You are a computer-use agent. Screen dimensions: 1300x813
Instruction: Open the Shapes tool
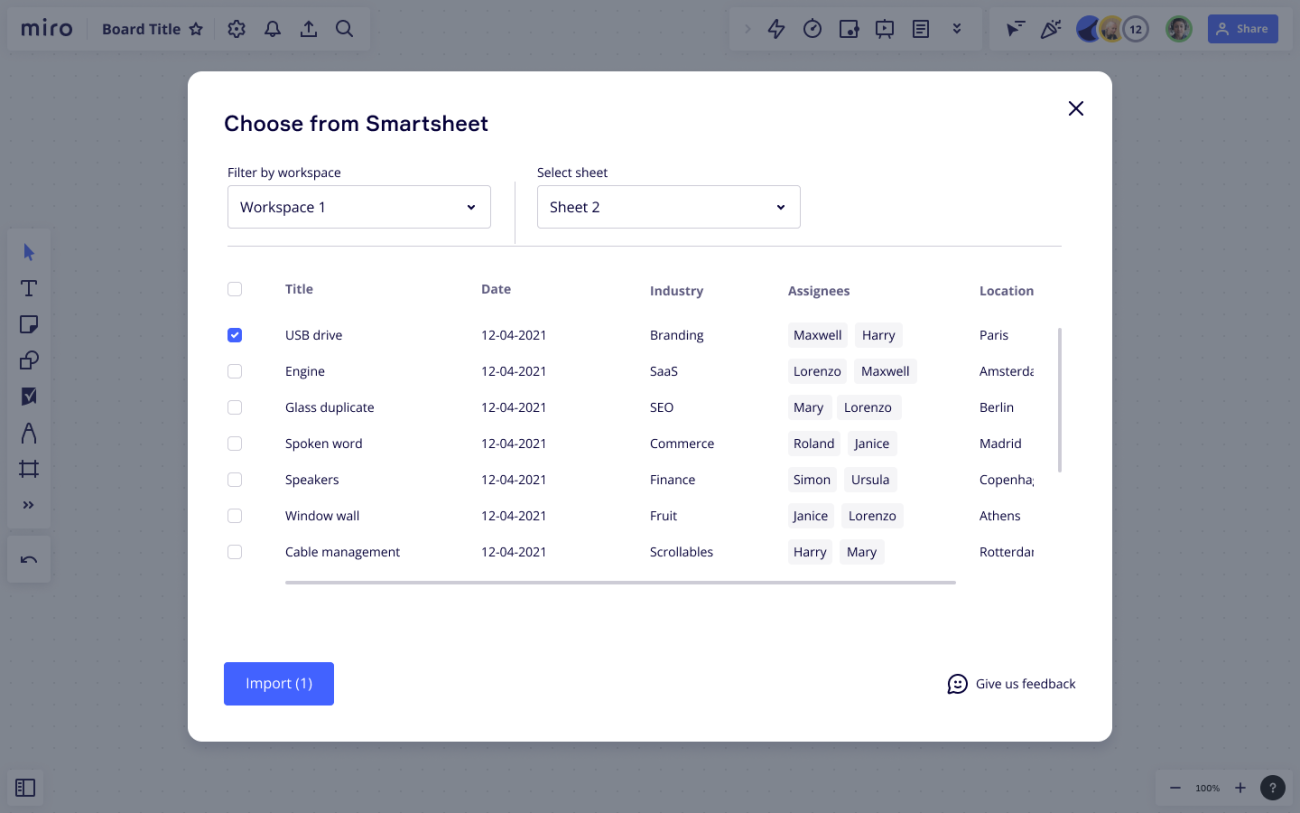29,360
